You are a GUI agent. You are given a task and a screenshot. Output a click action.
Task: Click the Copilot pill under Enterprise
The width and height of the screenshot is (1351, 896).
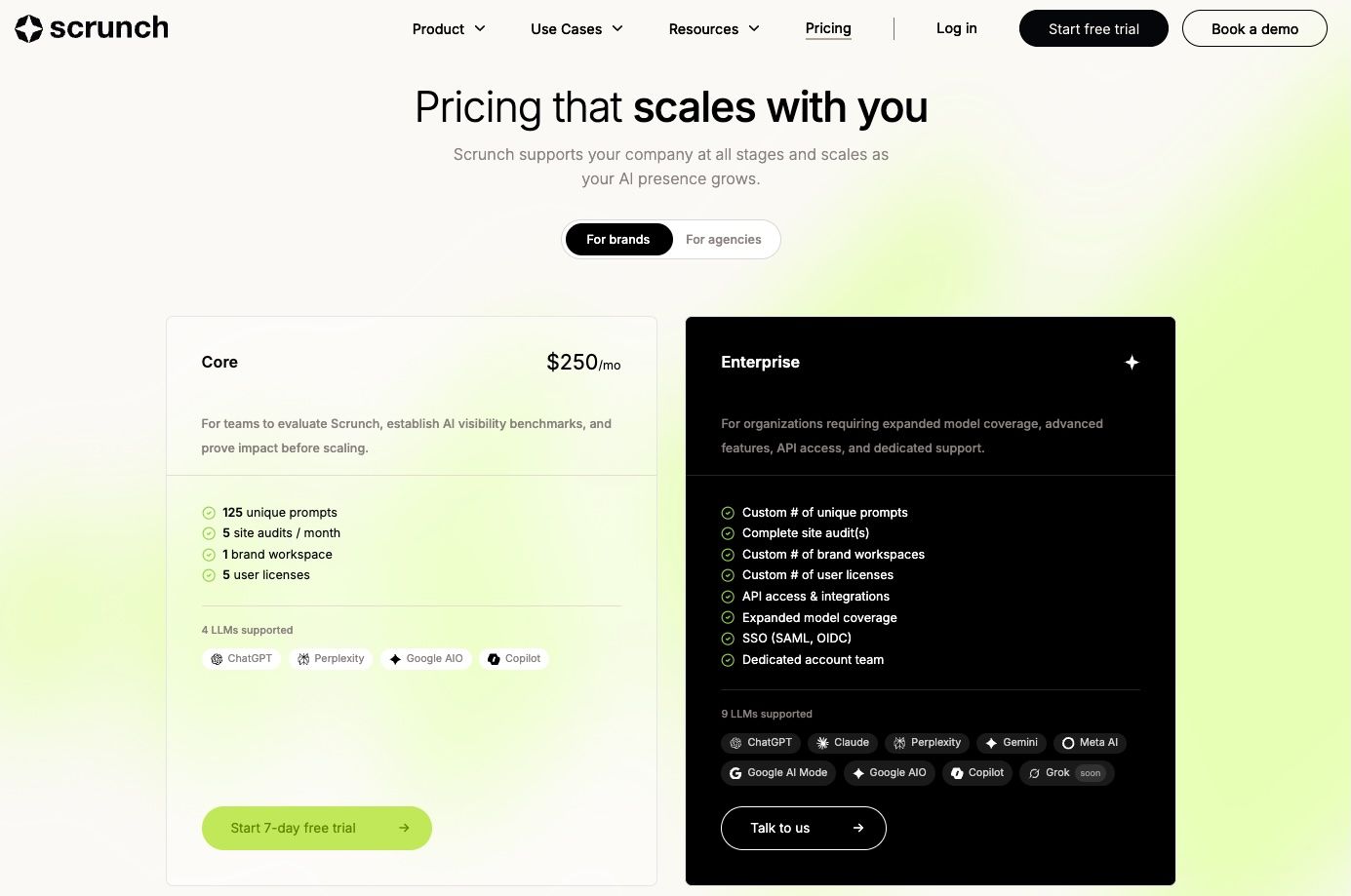(976, 772)
